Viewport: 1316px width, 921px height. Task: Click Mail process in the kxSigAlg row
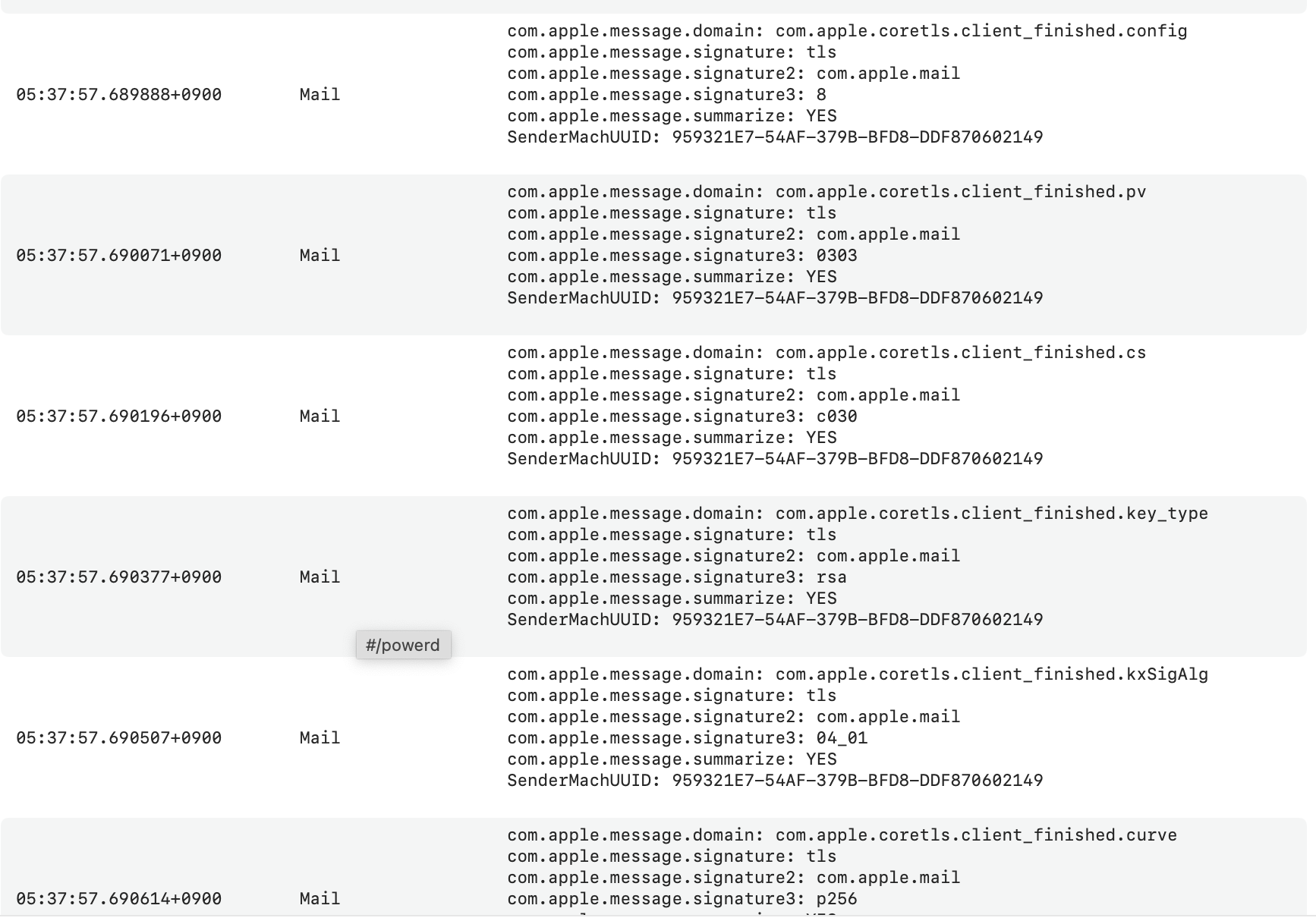click(x=320, y=738)
